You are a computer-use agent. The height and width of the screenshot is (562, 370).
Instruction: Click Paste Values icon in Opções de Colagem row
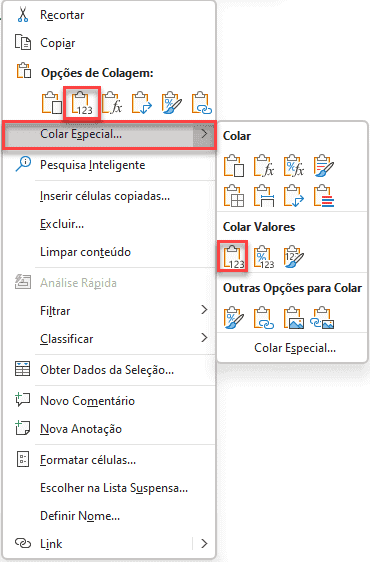82,104
